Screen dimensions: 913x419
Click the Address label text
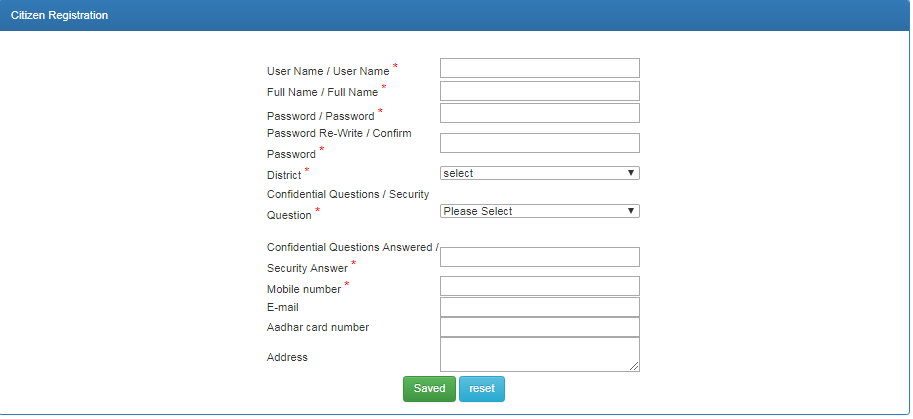click(287, 357)
